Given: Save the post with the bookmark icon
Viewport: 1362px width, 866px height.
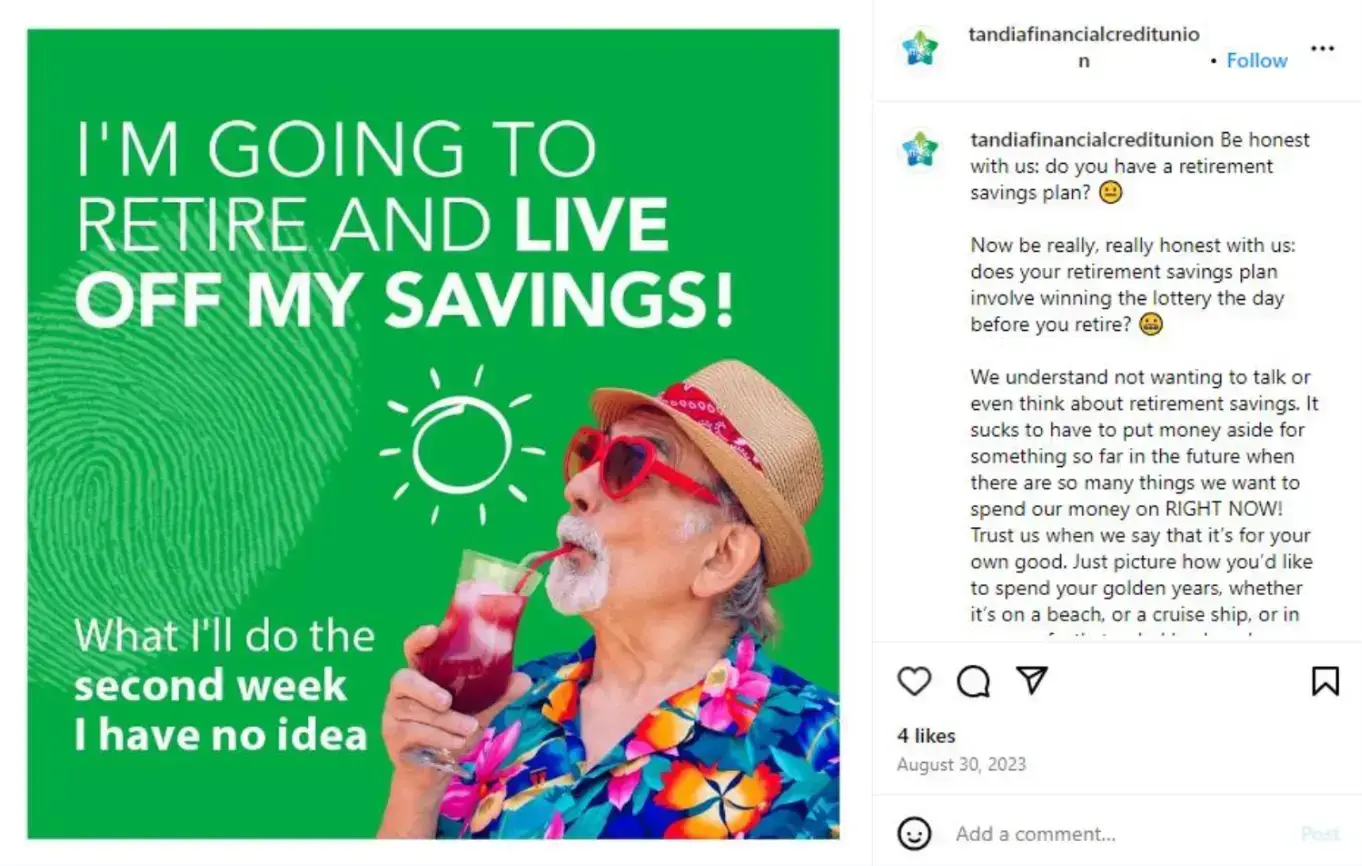Looking at the screenshot, I should point(1327,682).
